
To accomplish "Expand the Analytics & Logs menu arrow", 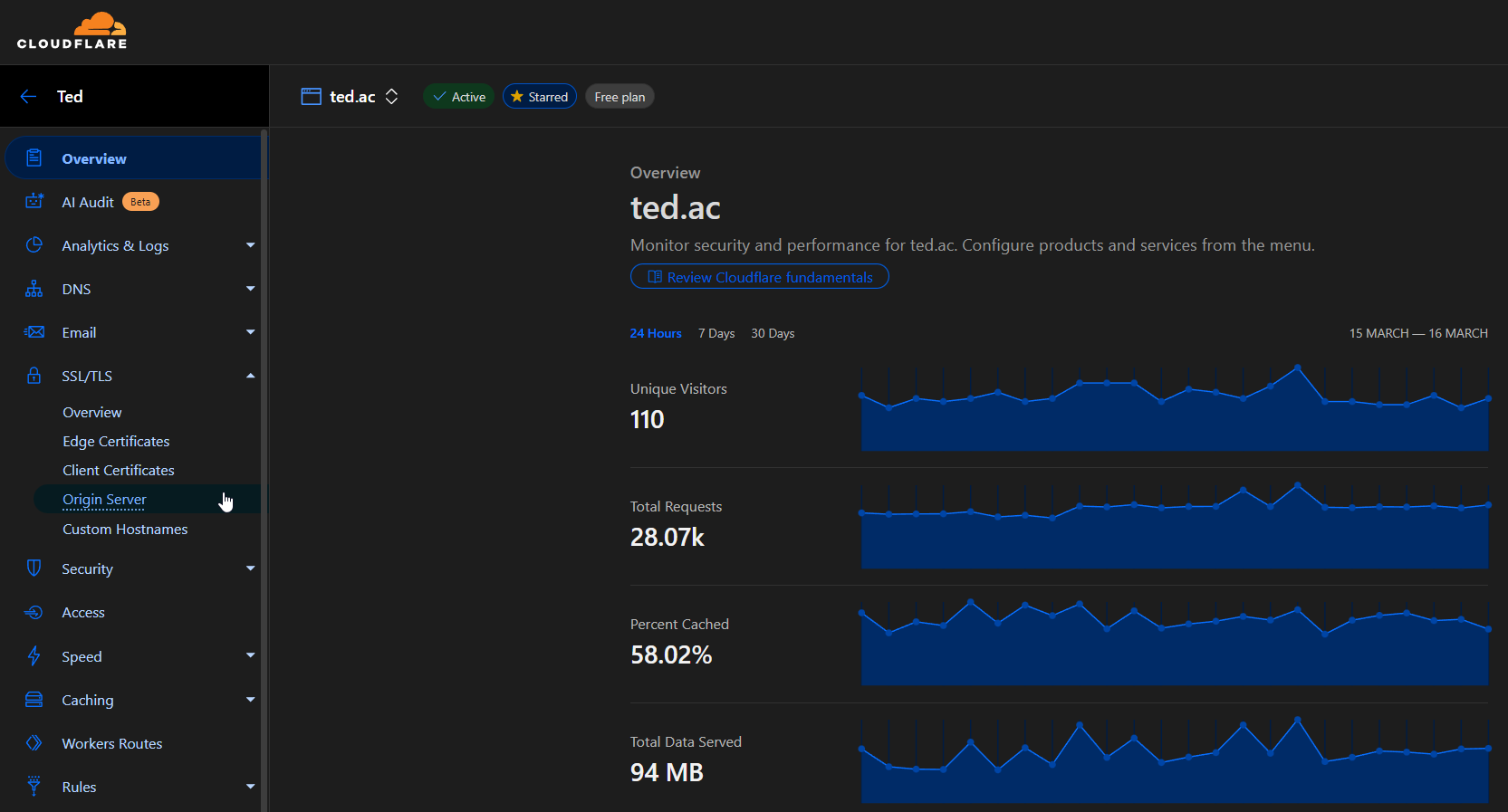I will coord(251,245).
